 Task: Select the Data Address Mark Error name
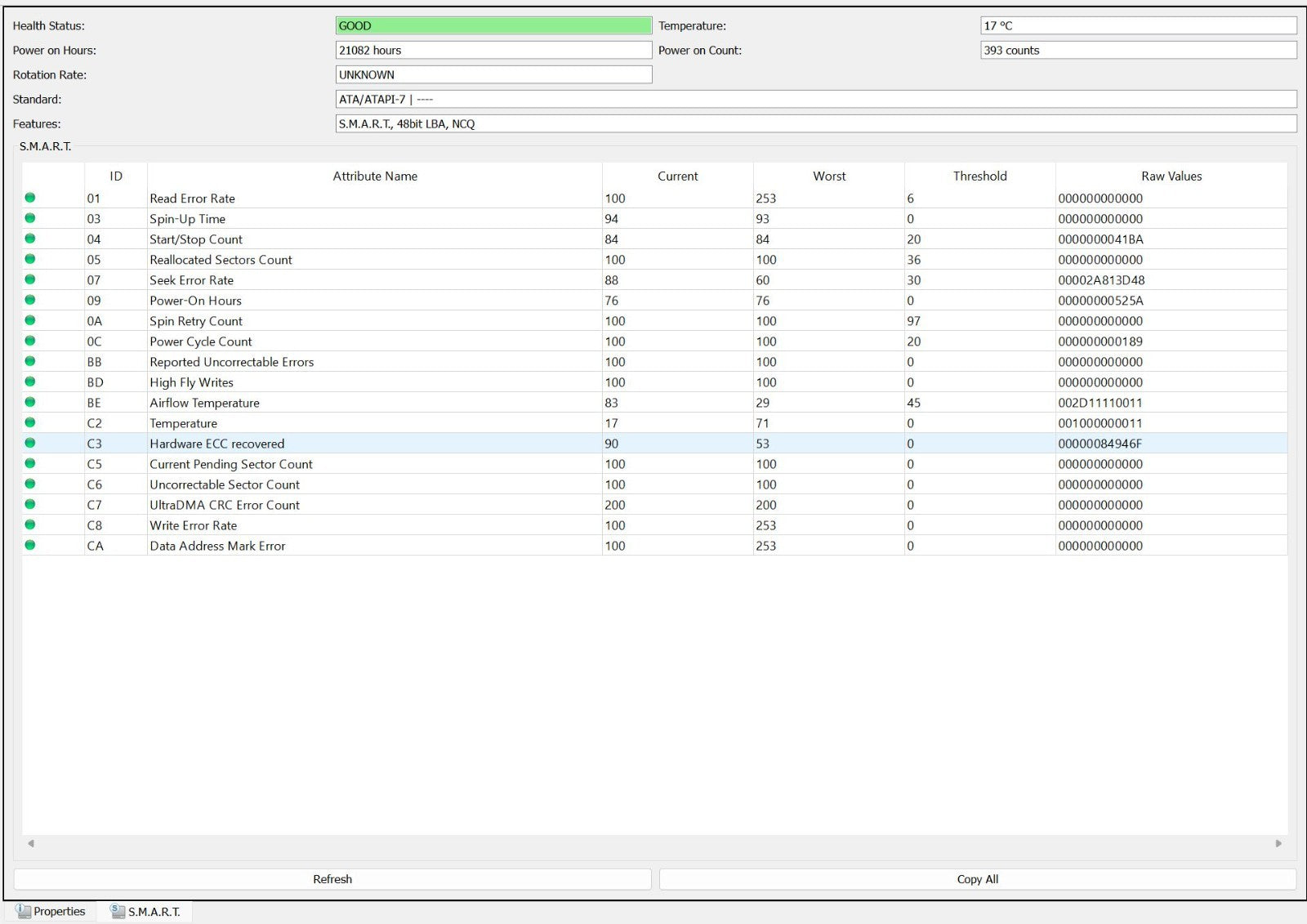point(217,546)
